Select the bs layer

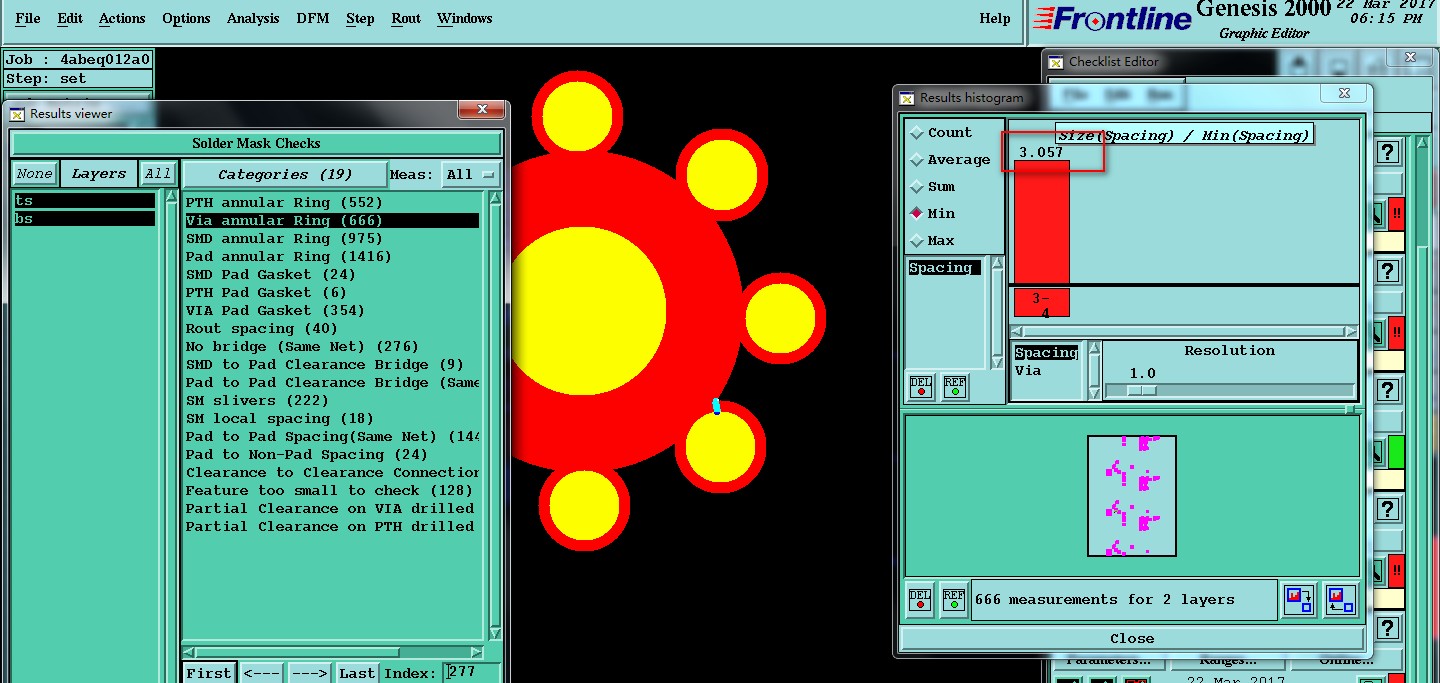(85, 219)
